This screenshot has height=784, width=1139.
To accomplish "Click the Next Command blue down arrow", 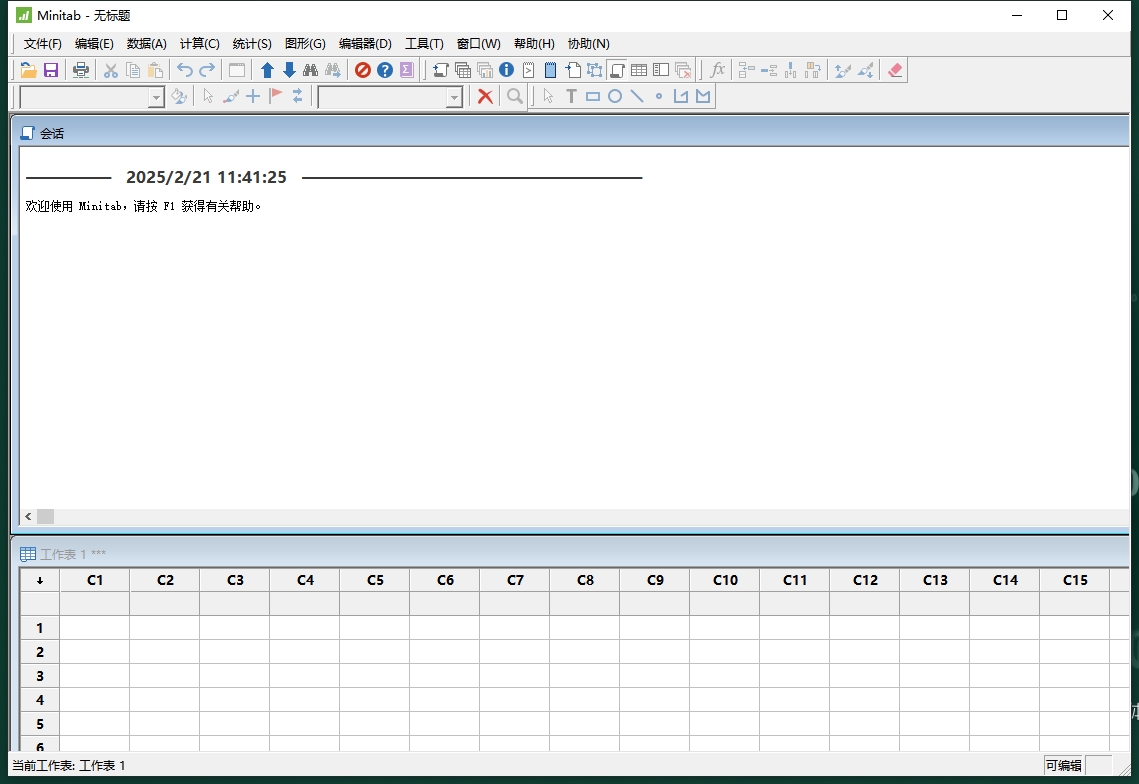I will pos(289,70).
